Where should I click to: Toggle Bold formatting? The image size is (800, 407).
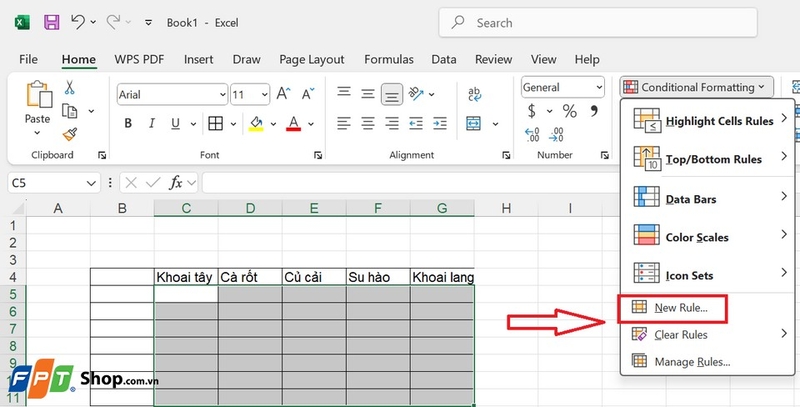click(128, 123)
